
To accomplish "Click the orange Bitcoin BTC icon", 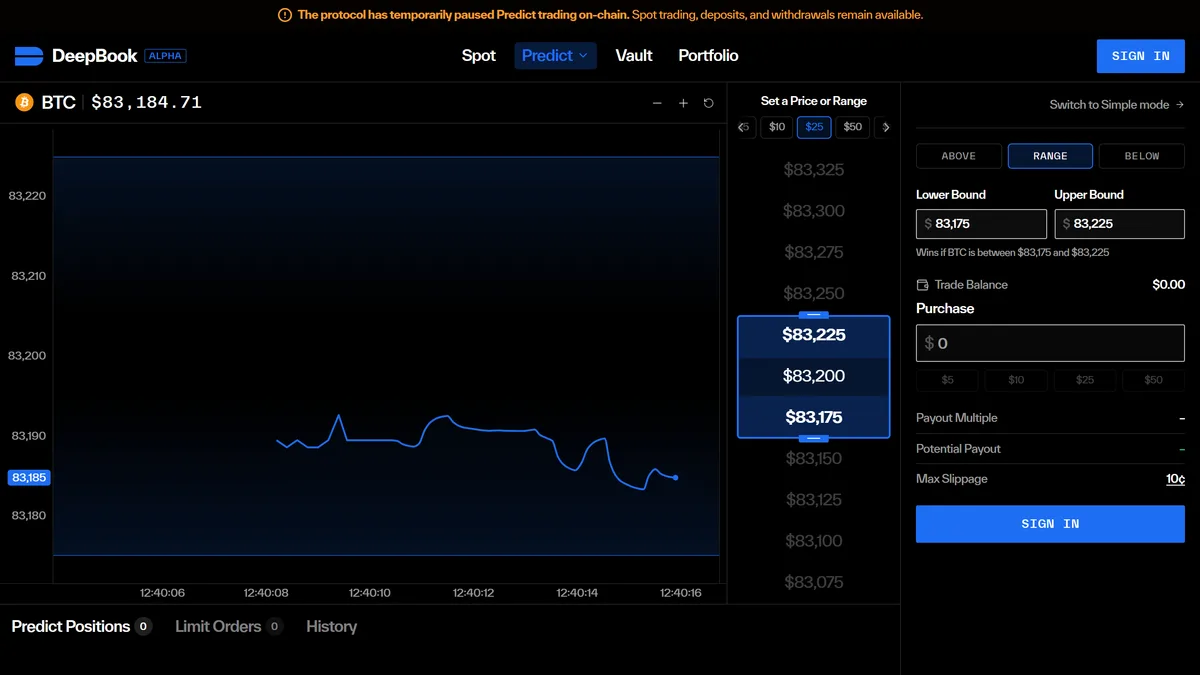I will click(24, 102).
